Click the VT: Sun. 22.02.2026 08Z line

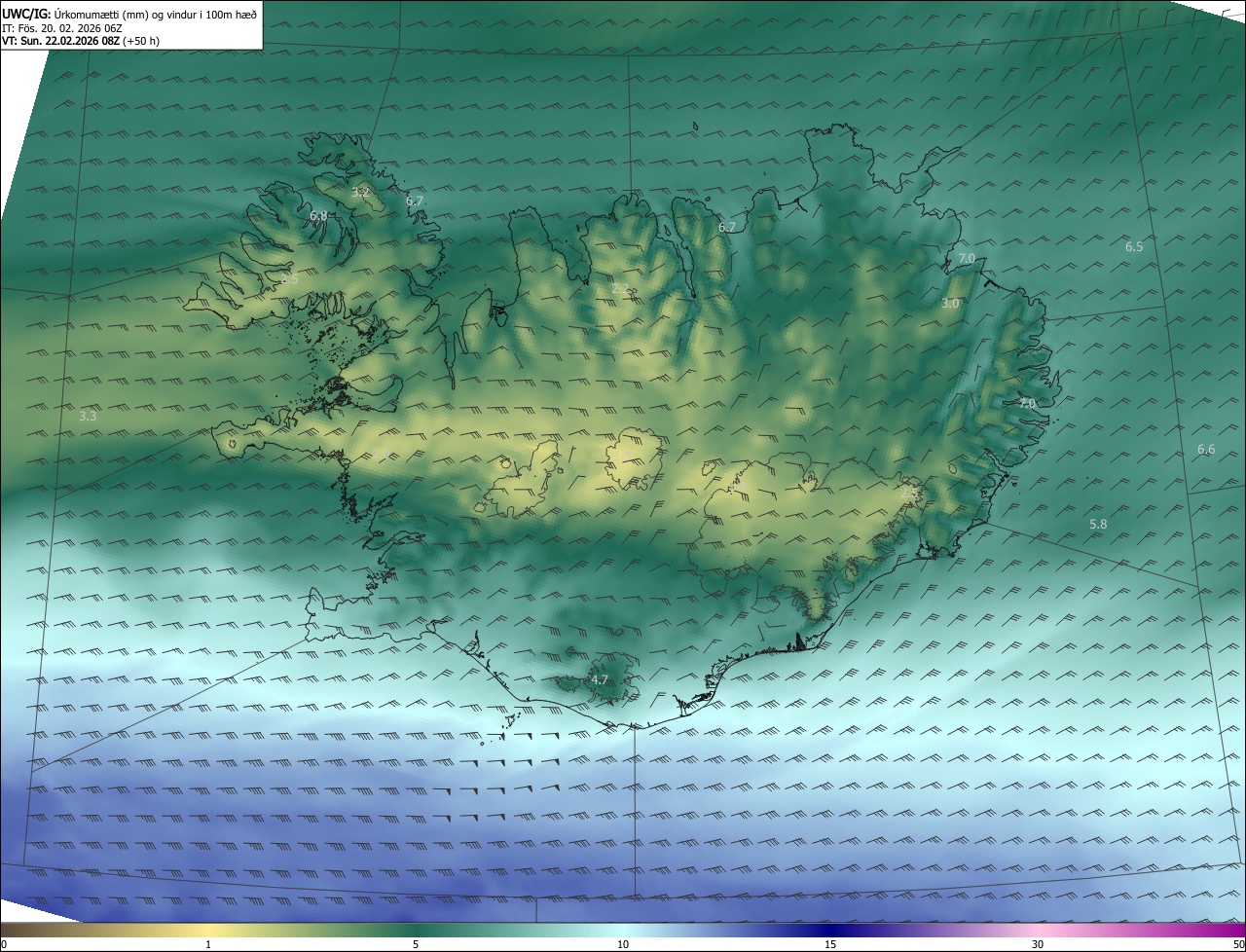(x=83, y=41)
